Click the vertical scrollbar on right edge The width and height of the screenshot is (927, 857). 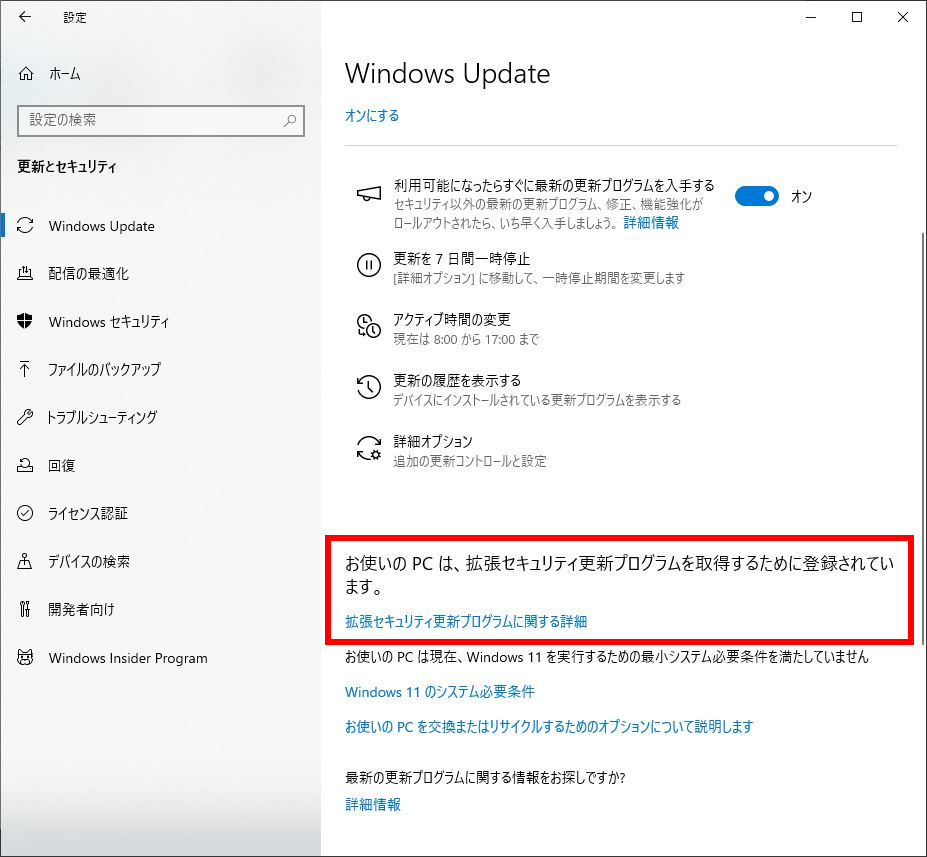pos(923,437)
